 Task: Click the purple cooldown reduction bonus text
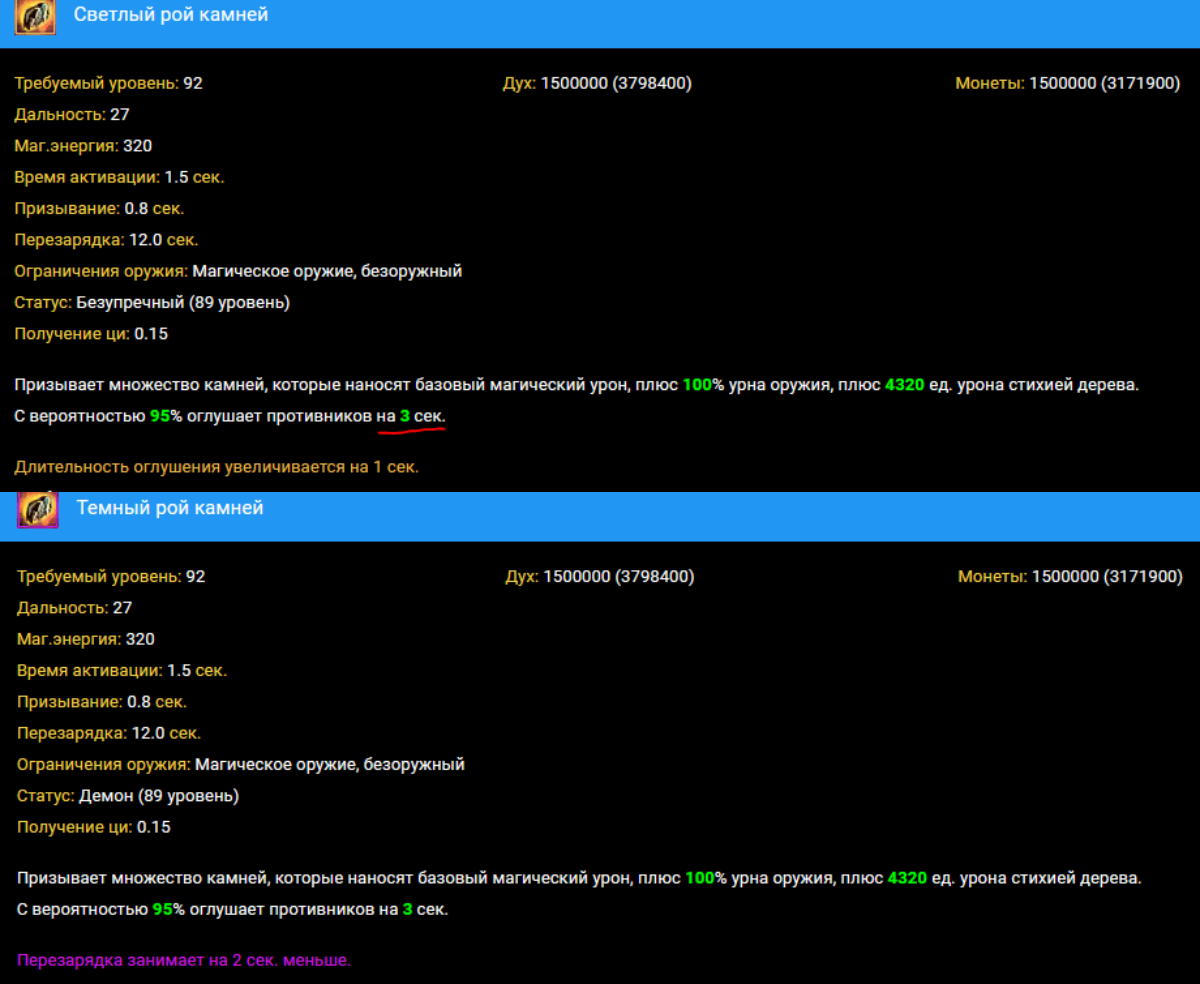184,960
